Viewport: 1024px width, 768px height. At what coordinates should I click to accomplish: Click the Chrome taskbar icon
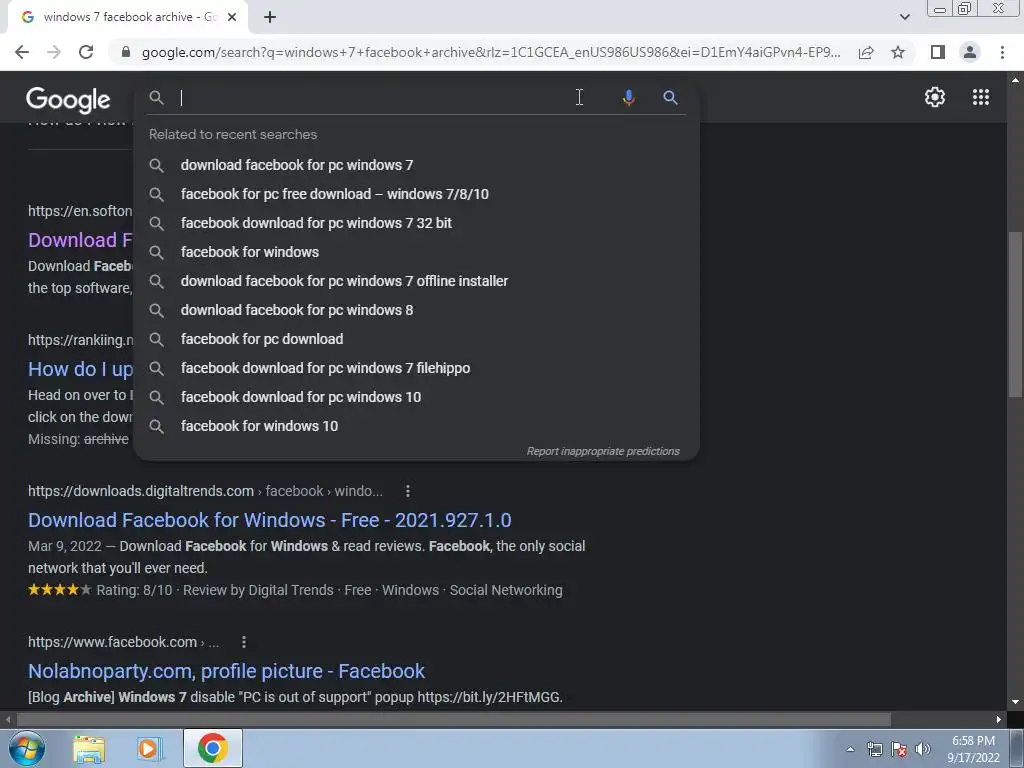tap(212, 748)
